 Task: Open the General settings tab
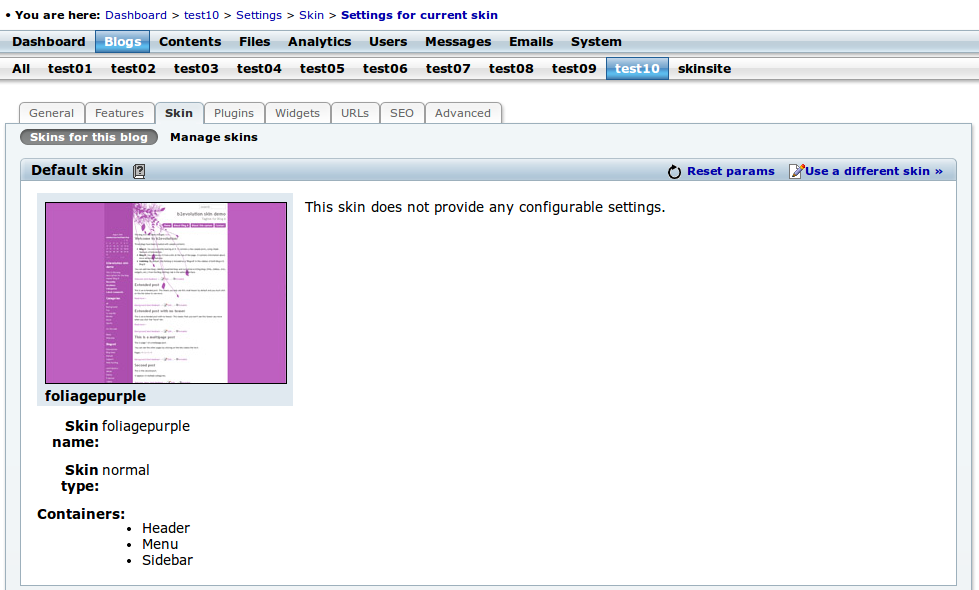(x=51, y=113)
